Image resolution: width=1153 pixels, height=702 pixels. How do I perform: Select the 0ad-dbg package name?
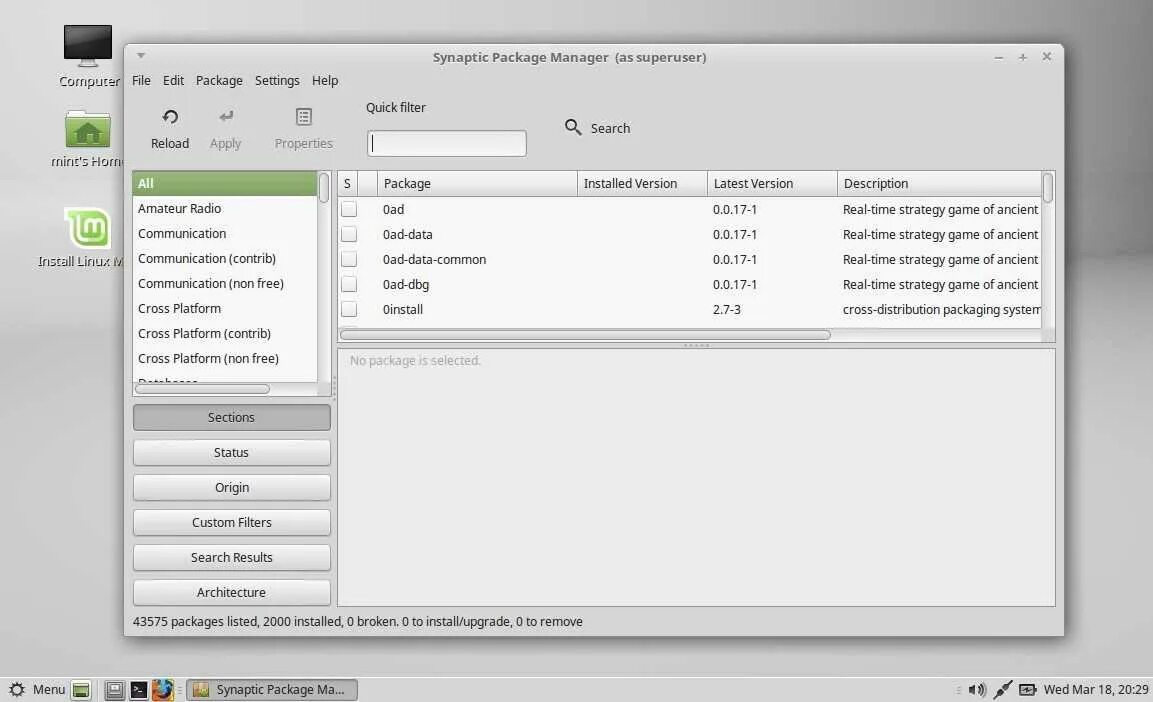click(406, 284)
